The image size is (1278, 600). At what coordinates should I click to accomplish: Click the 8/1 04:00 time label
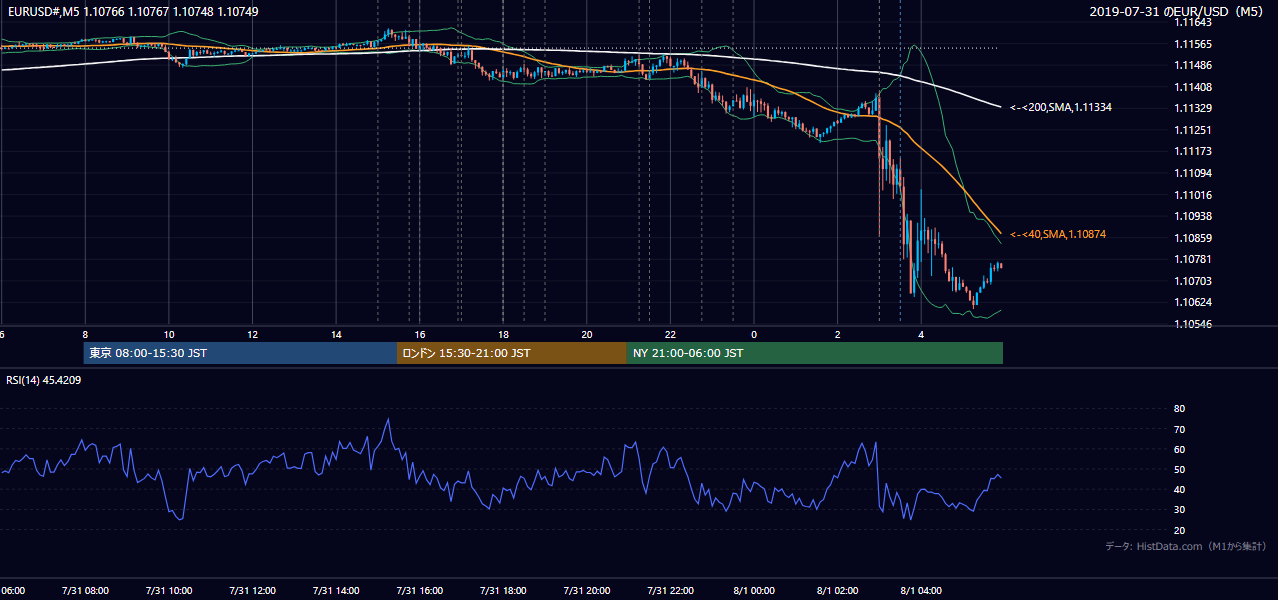click(x=922, y=591)
